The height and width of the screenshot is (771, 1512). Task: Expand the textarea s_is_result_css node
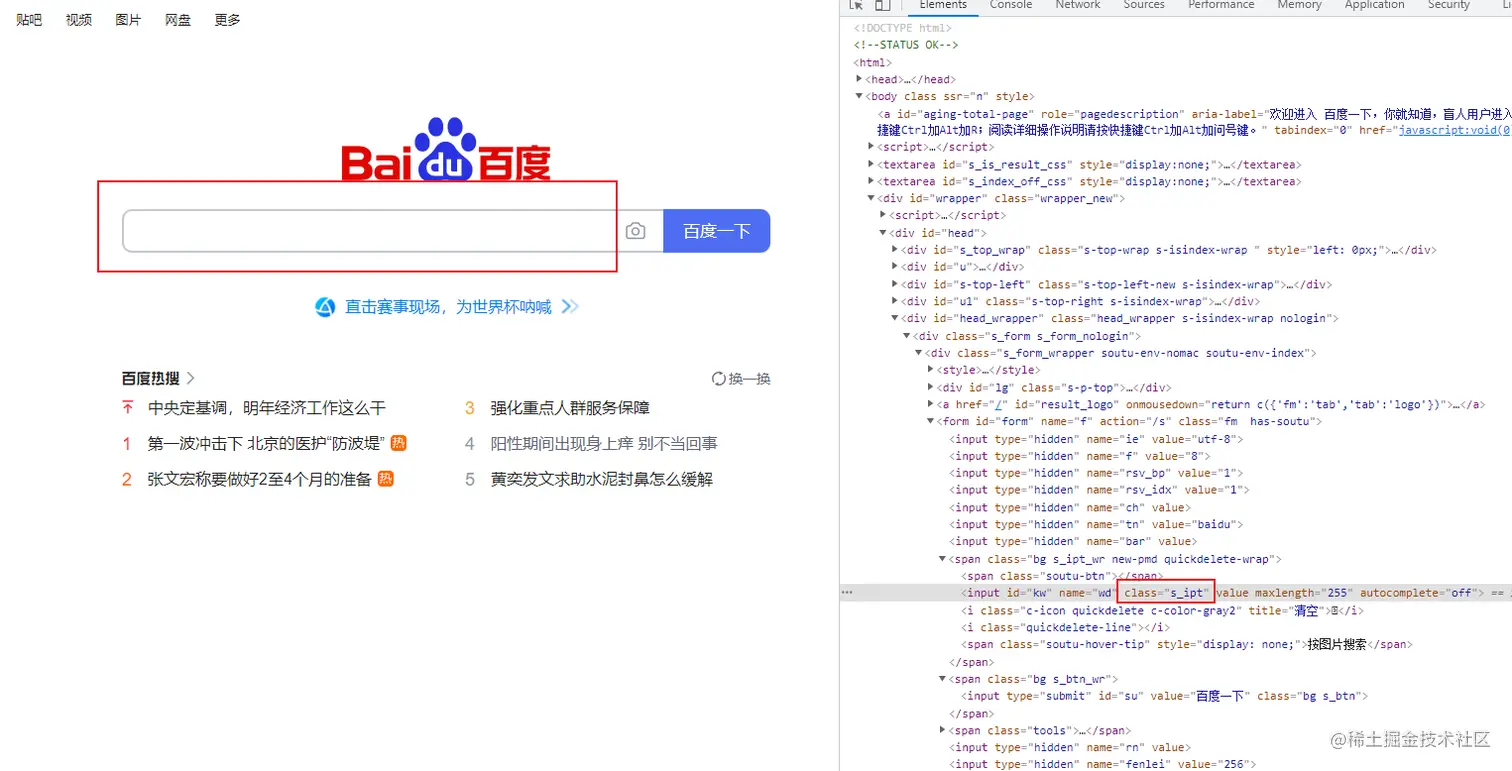[x=871, y=164]
